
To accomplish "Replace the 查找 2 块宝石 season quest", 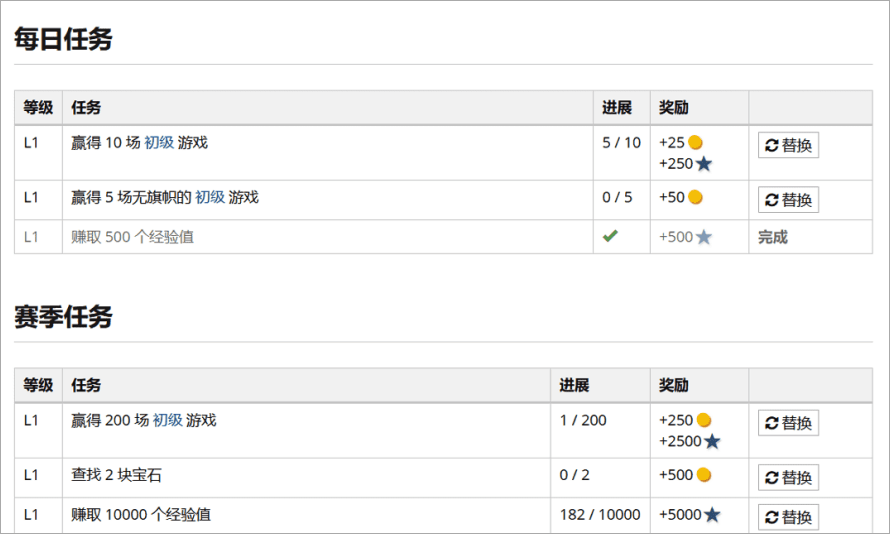I will [x=788, y=477].
